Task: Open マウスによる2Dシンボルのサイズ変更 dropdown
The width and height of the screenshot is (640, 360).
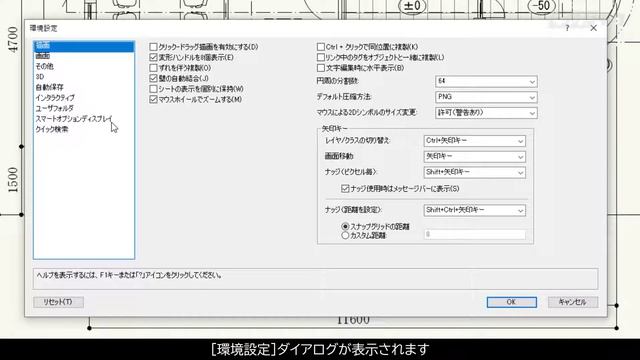Action: point(486,113)
